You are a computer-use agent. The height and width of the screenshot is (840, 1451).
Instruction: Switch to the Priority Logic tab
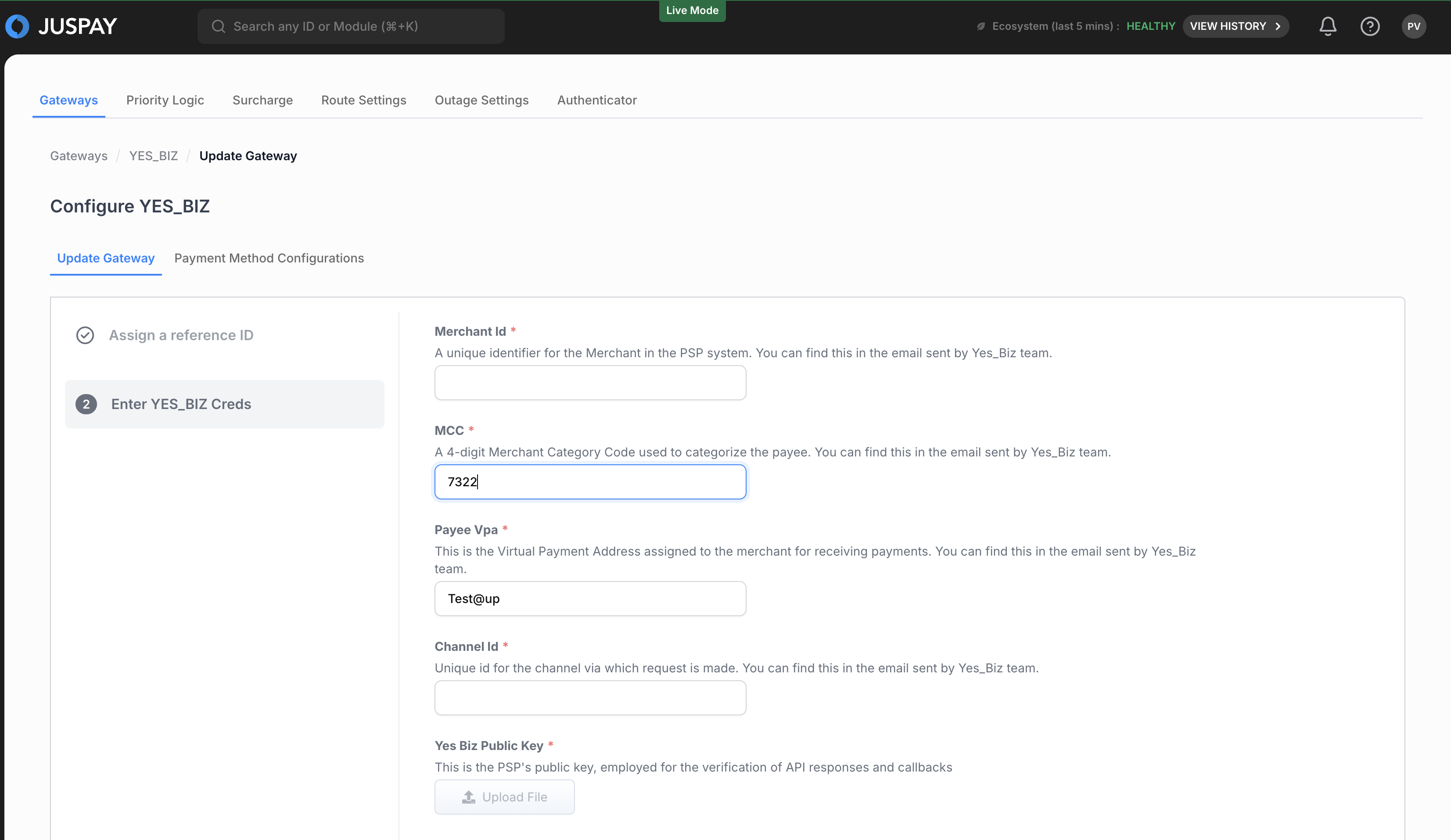(165, 100)
